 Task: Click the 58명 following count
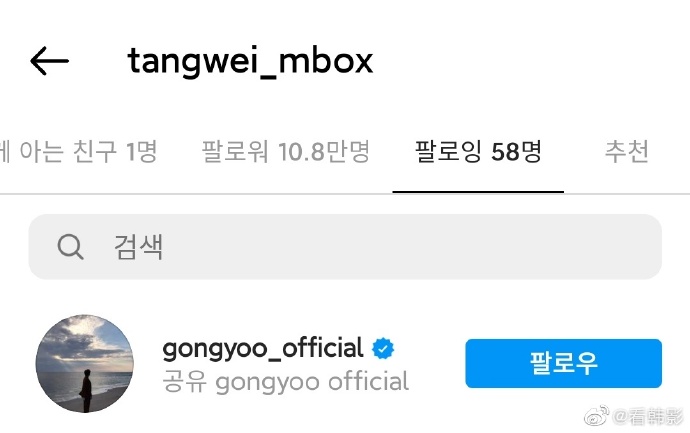516,151
